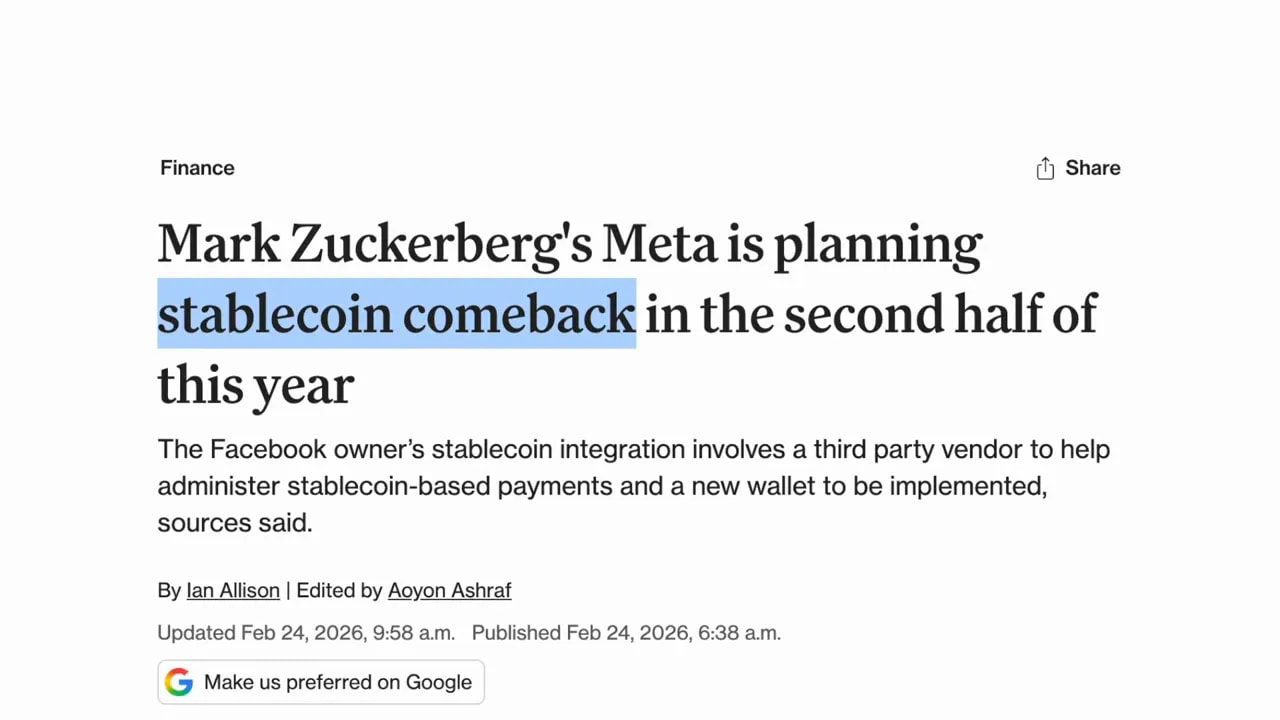Click the Share icon above the headline
The width and height of the screenshot is (1280, 720).
[1045, 168]
